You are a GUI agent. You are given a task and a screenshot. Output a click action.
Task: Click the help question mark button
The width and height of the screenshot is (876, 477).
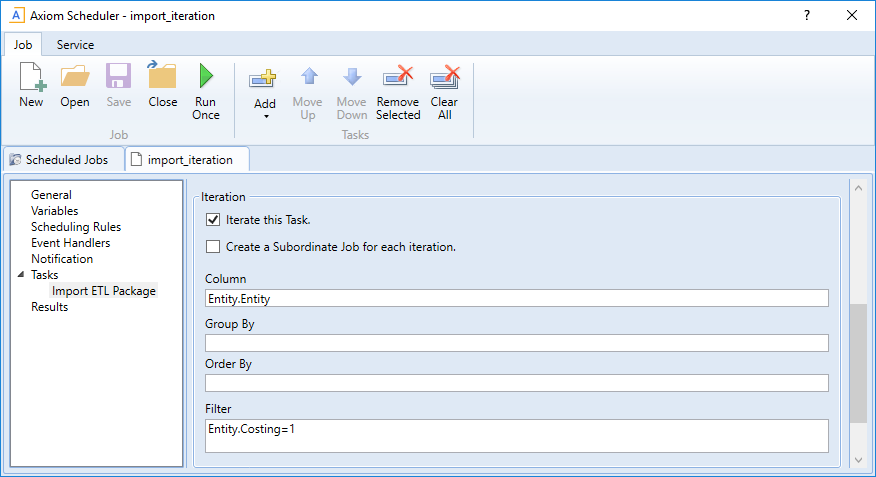[x=806, y=15]
